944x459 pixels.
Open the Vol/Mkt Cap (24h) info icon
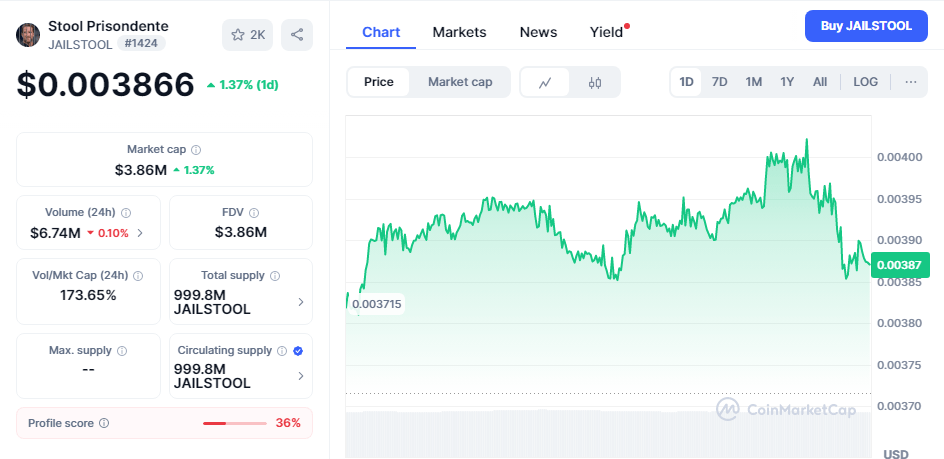138,276
